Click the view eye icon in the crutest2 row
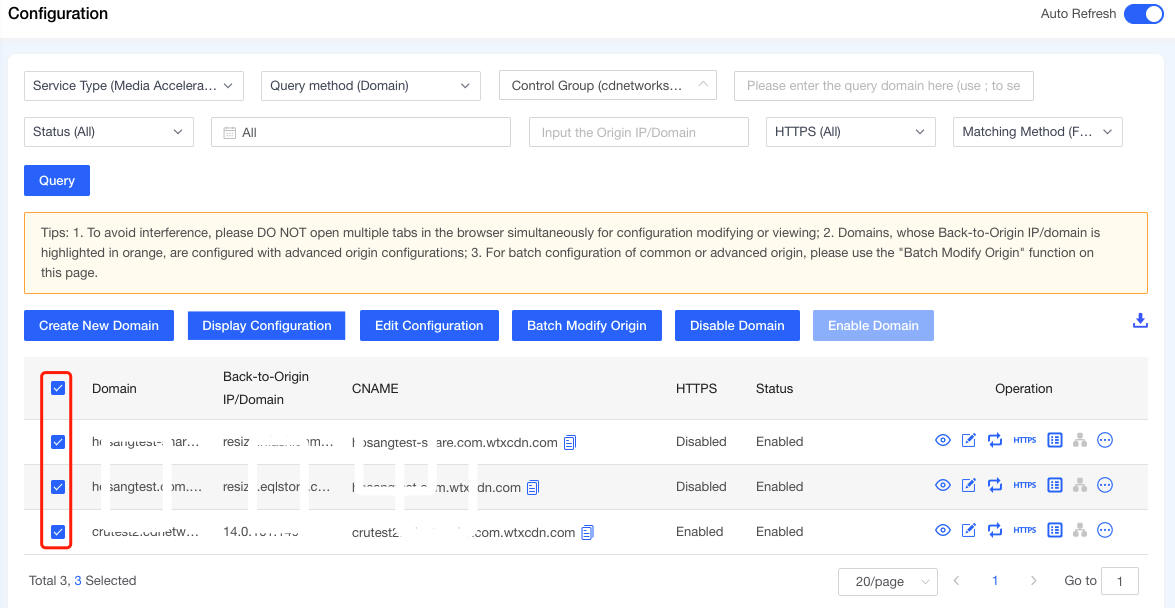This screenshot has height=608, width=1175. click(942, 532)
